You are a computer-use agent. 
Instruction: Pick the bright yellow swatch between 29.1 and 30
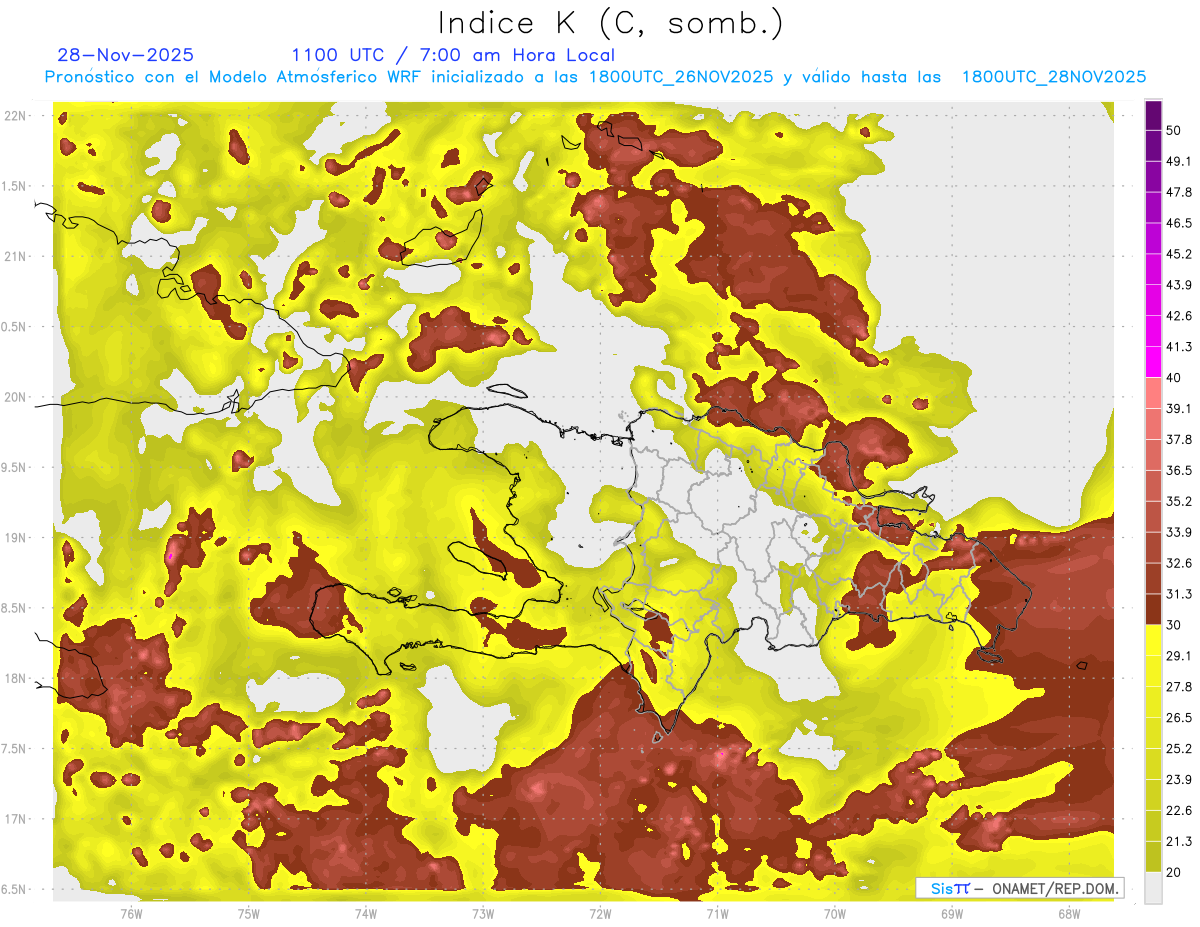(x=1153, y=641)
